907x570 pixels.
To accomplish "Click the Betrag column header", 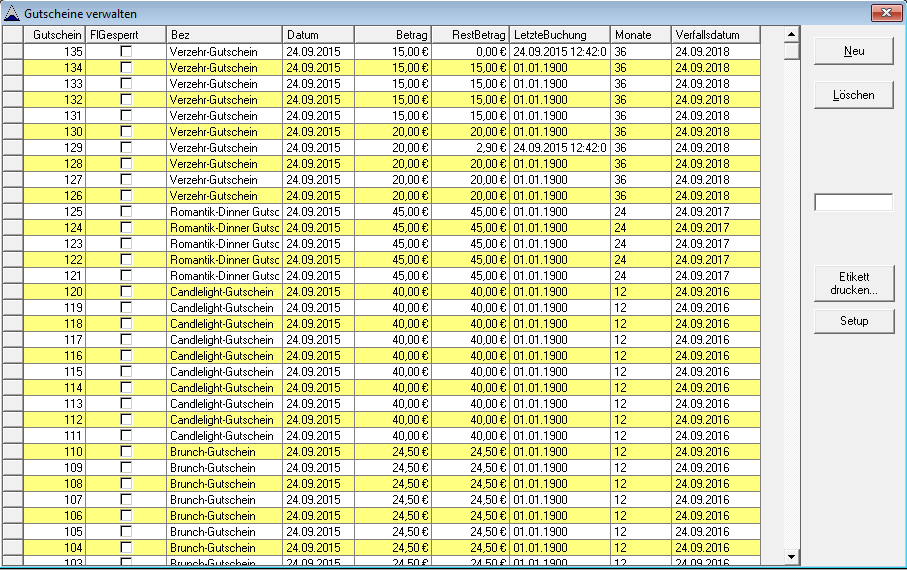I will click(x=393, y=35).
